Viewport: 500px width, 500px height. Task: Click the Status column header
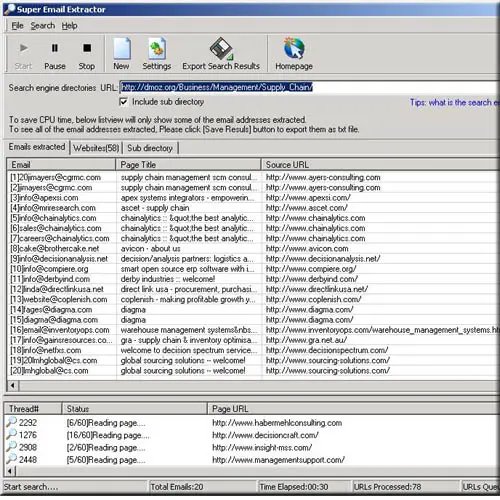coord(135,409)
